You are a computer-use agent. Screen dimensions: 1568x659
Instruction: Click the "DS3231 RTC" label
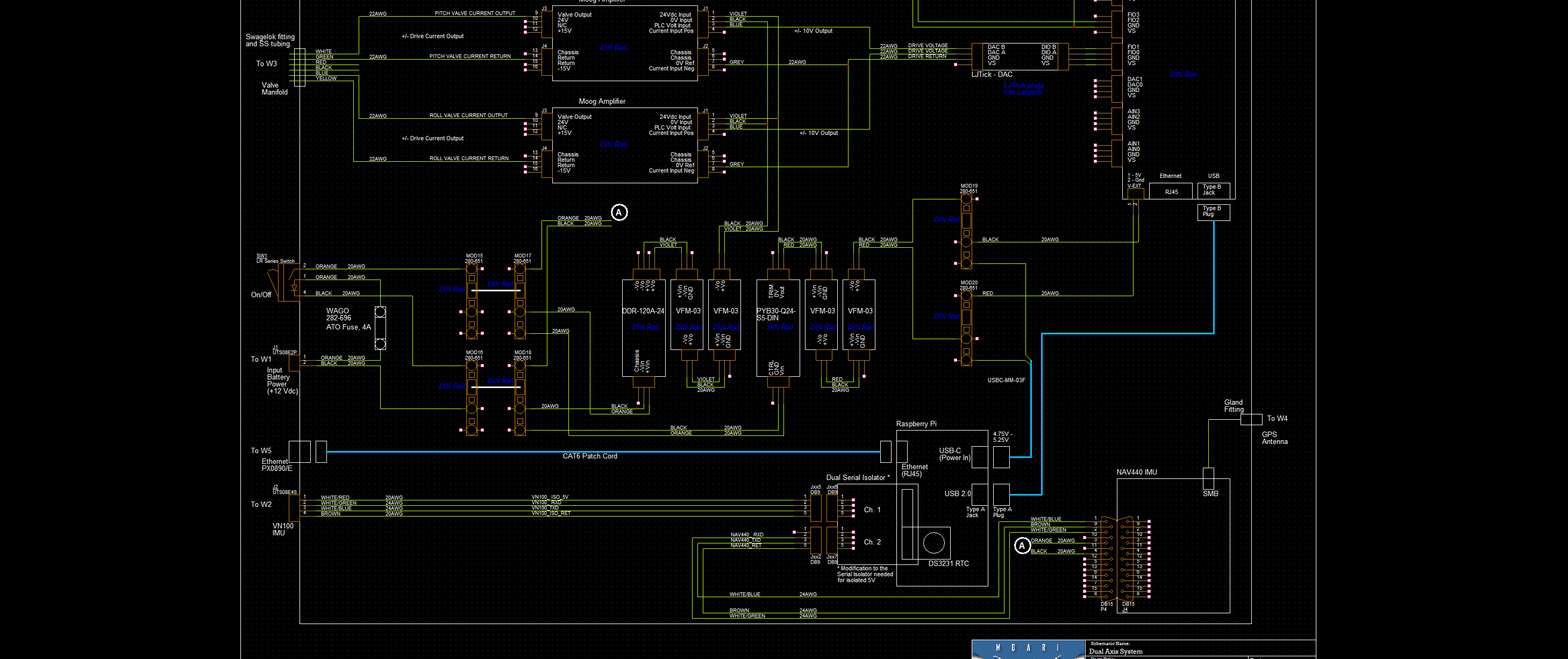pos(949,563)
